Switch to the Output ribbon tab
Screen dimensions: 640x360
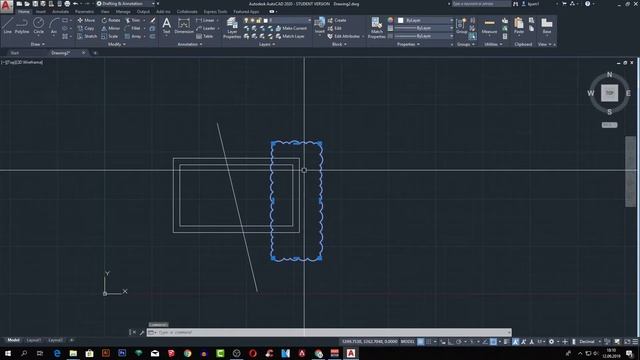click(x=143, y=12)
